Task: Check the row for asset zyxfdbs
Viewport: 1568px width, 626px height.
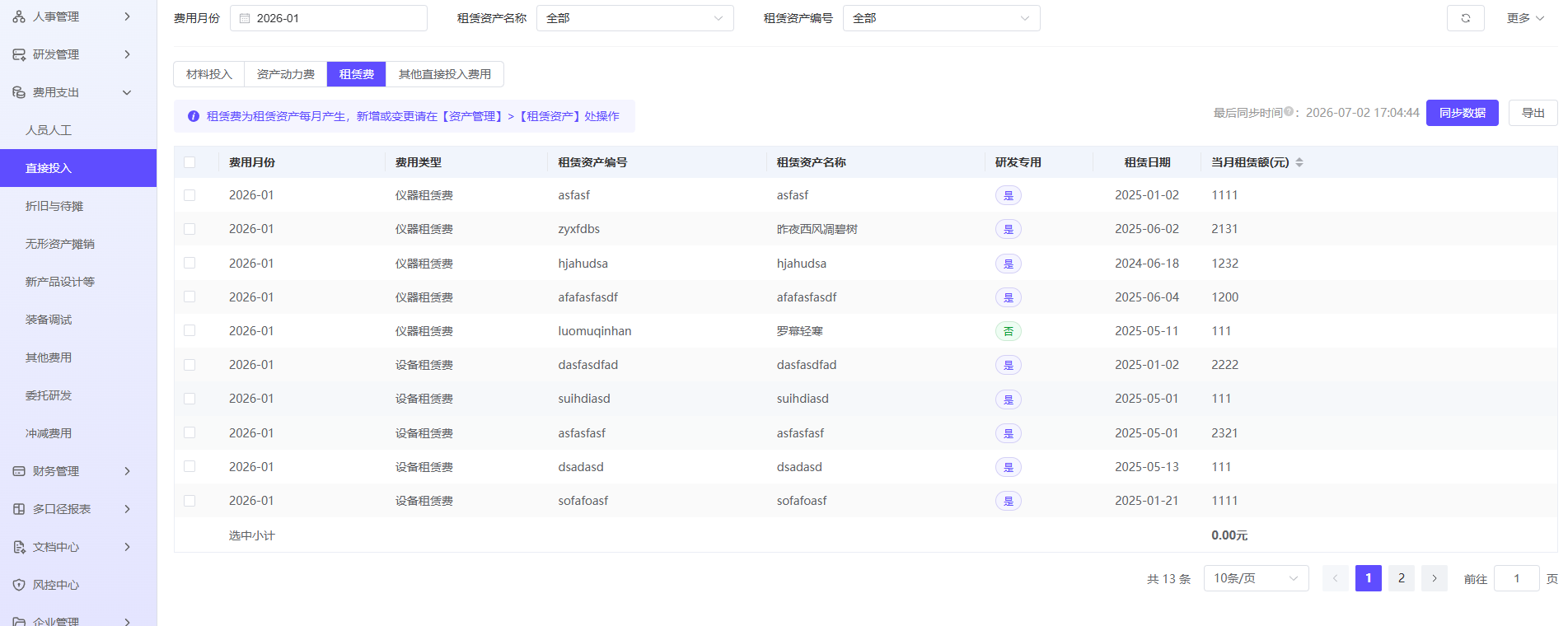Action: click(190, 229)
